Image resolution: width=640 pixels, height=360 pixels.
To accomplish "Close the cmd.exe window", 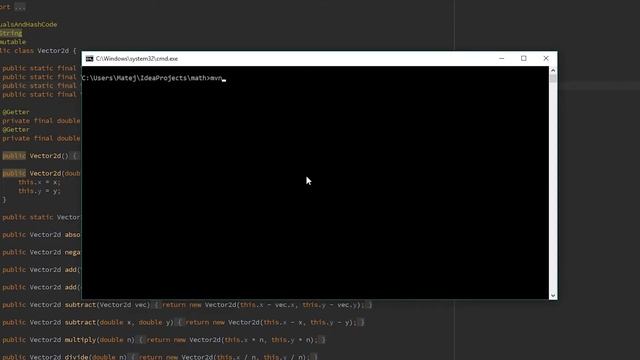I will point(546,58).
